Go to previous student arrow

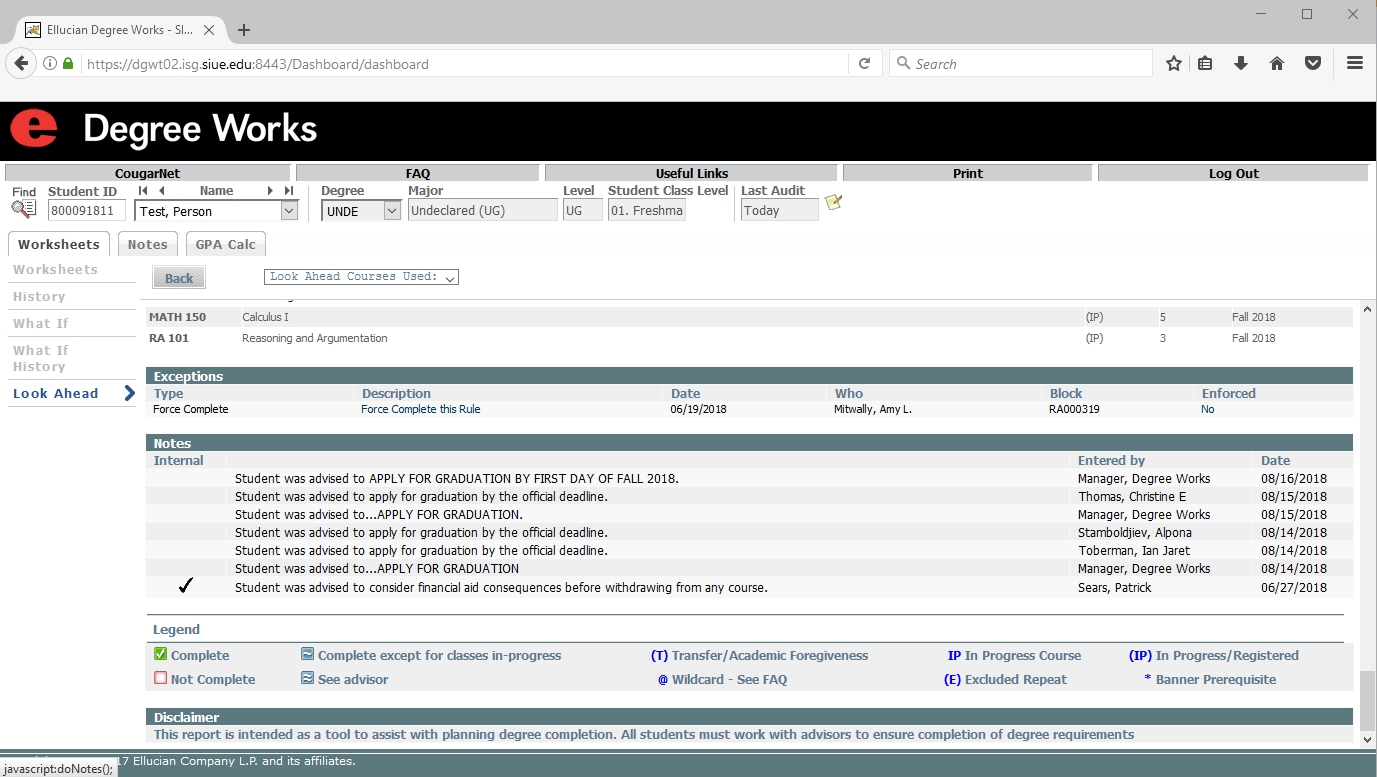tap(162, 191)
